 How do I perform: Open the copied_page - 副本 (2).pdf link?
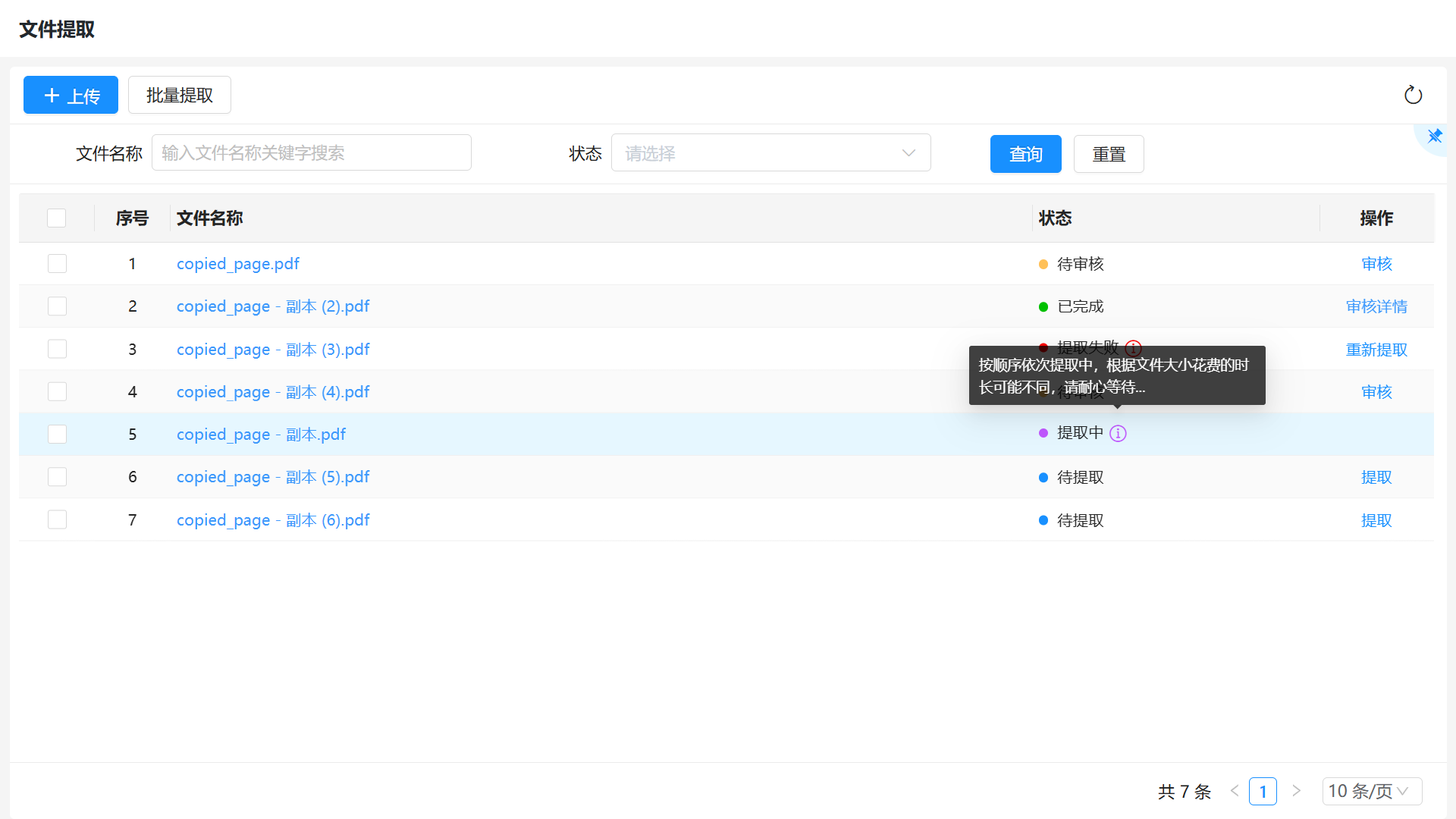pos(272,306)
